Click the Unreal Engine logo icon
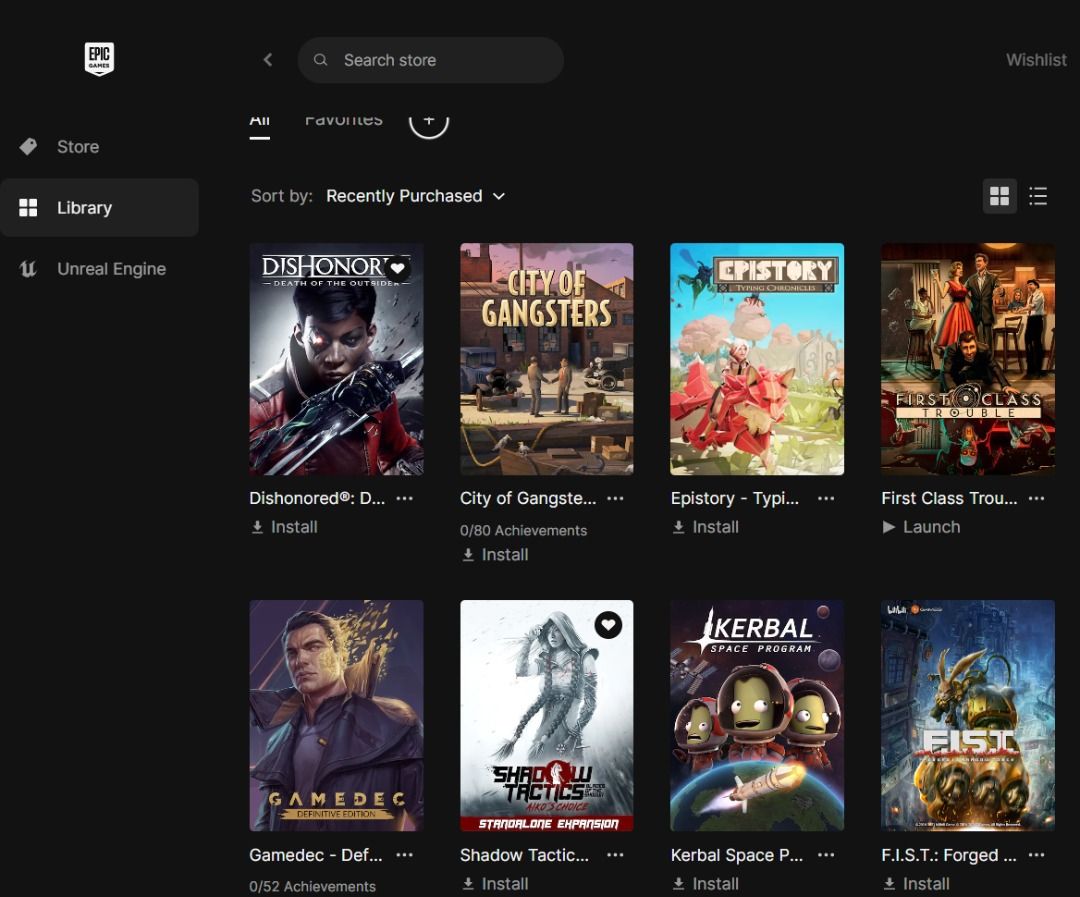The image size is (1080, 897). click(x=28, y=269)
